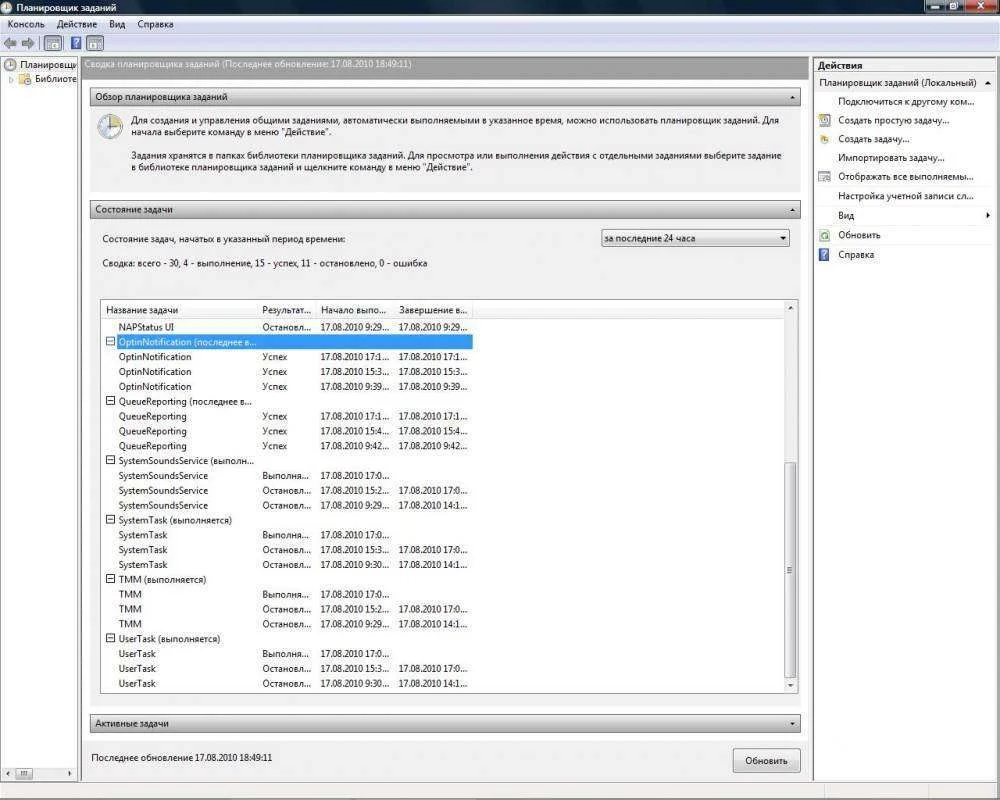Click the Создать задачу icon

(x=825, y=139)
